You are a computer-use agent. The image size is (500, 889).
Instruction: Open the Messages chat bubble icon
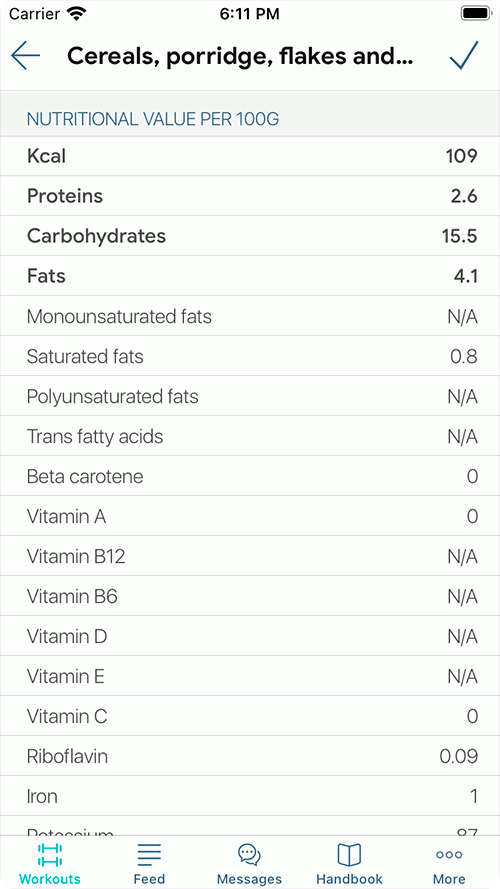coord(249,854)
